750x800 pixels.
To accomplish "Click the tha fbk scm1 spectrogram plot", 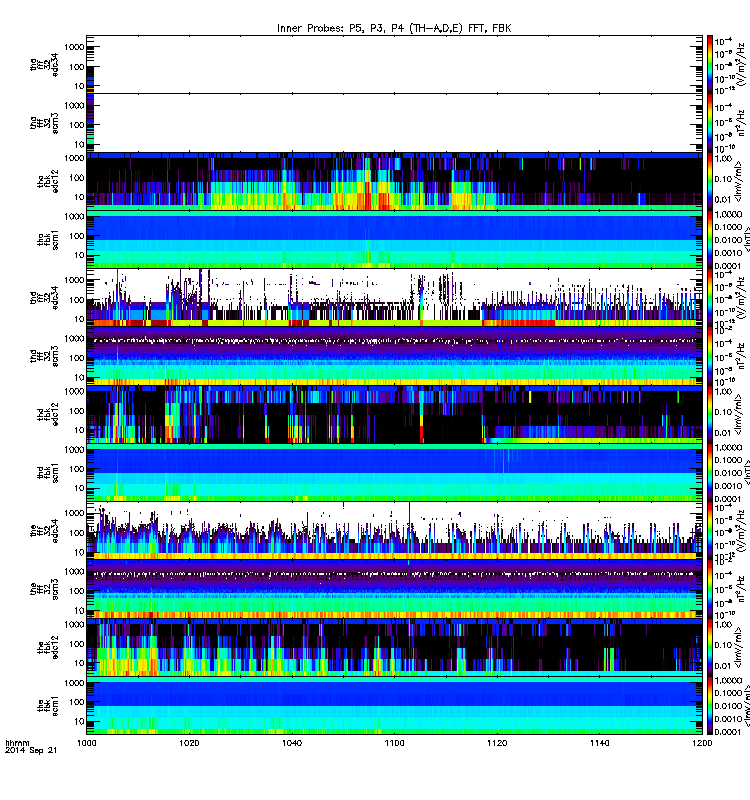I will 394,240.
